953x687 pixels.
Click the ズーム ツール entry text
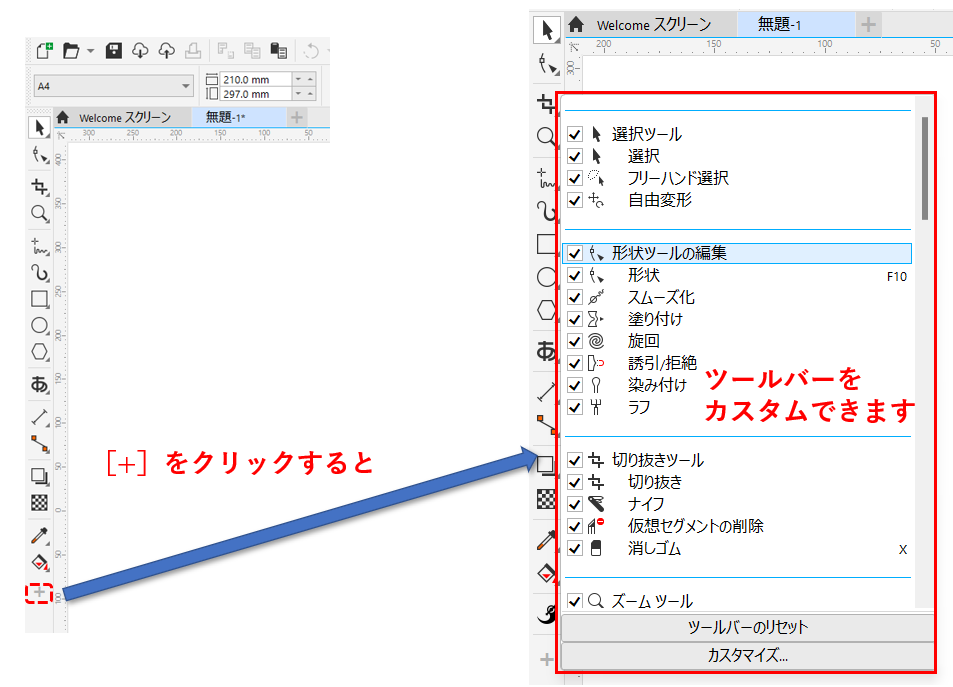pyautogui.click(x=652, y=601)
